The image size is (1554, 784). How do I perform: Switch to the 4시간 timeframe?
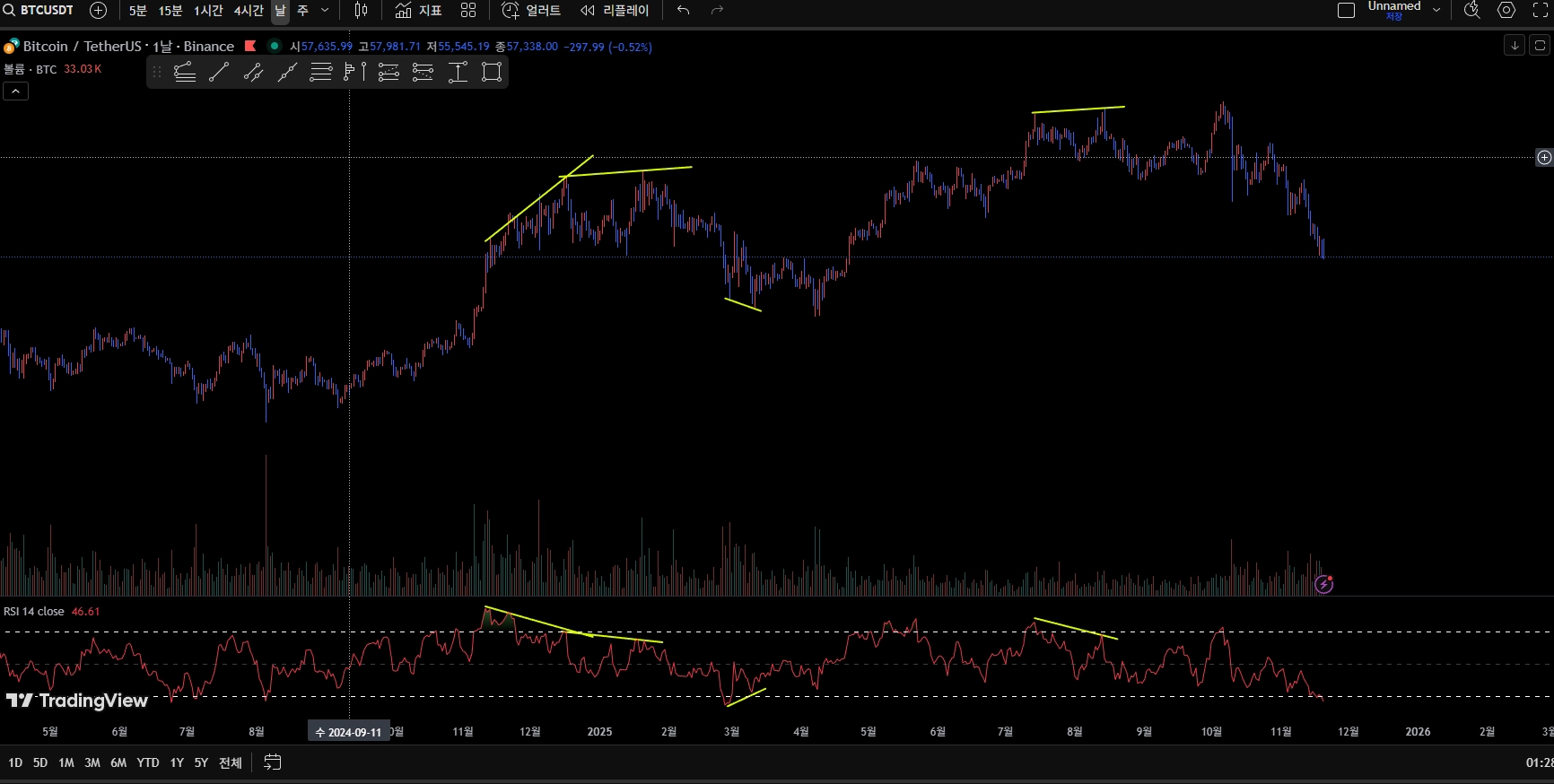(x=249, y=11)
